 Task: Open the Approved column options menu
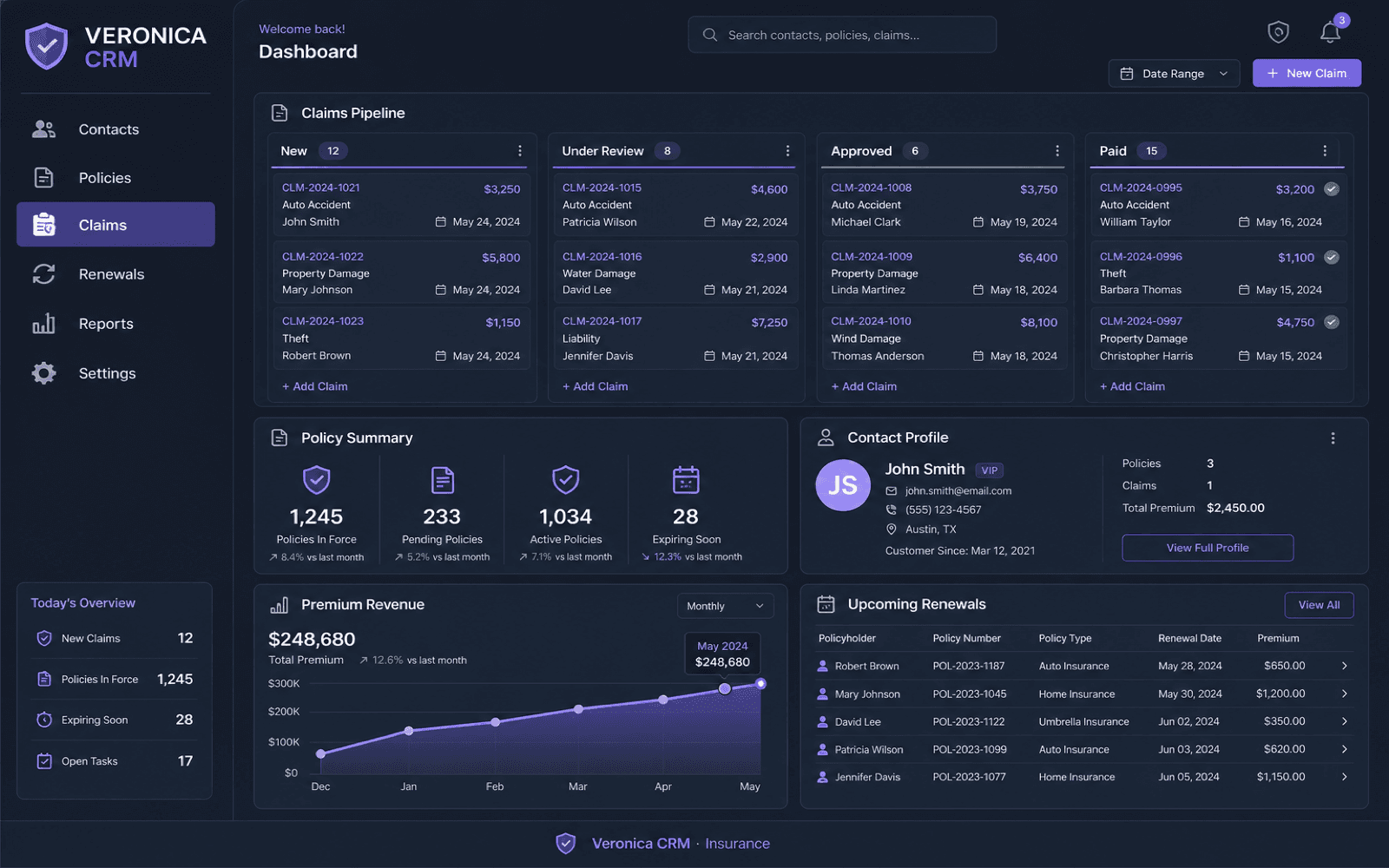[x=1057, y=151]
